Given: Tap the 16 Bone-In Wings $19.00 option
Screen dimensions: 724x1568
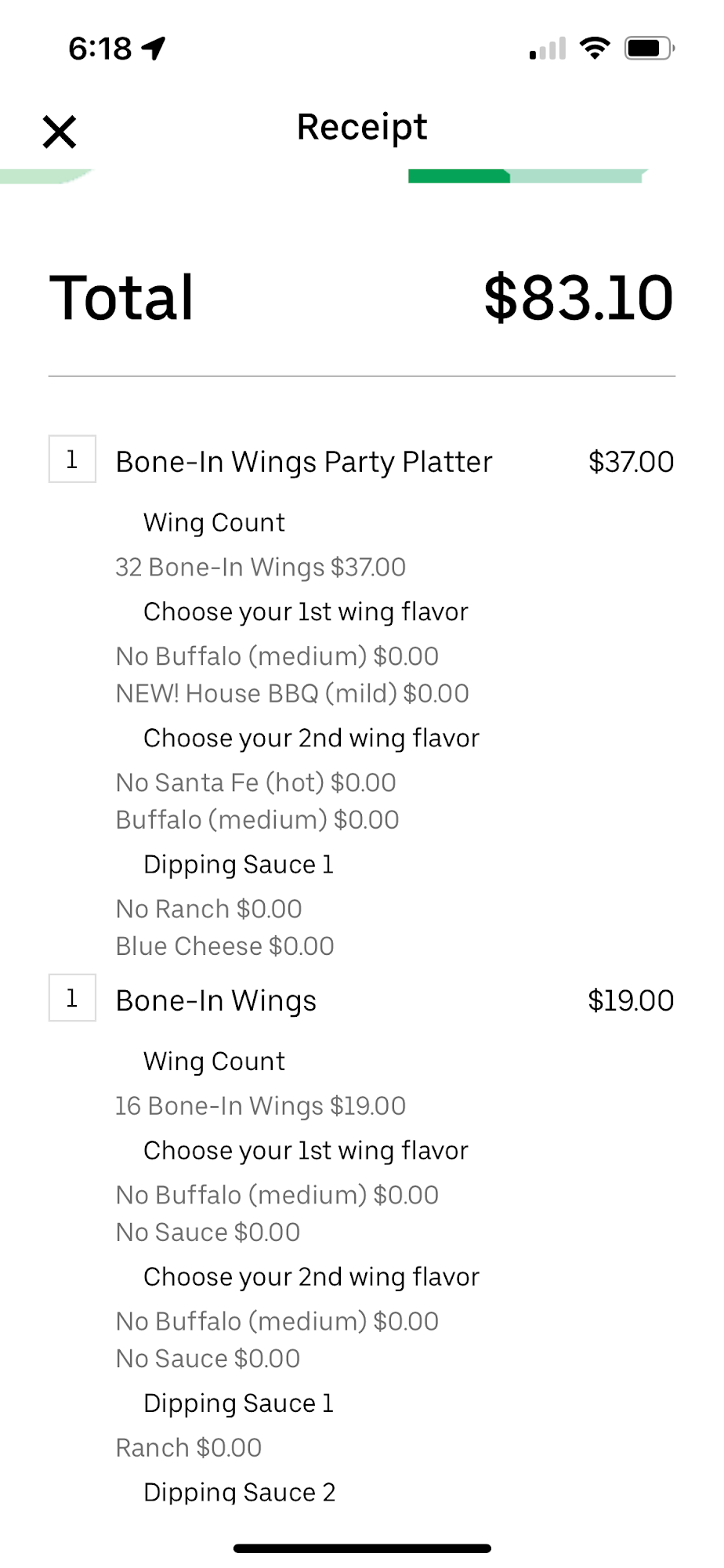Looking at the screenshot, I should 260,1106.
